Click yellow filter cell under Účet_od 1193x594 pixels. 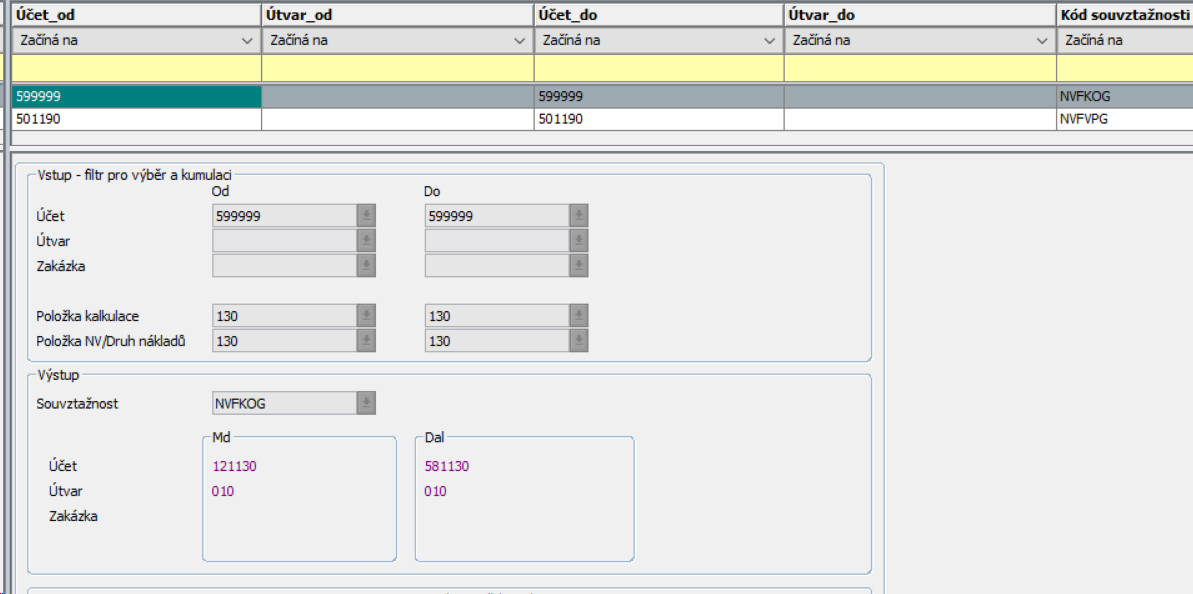[x=135, y=68]
